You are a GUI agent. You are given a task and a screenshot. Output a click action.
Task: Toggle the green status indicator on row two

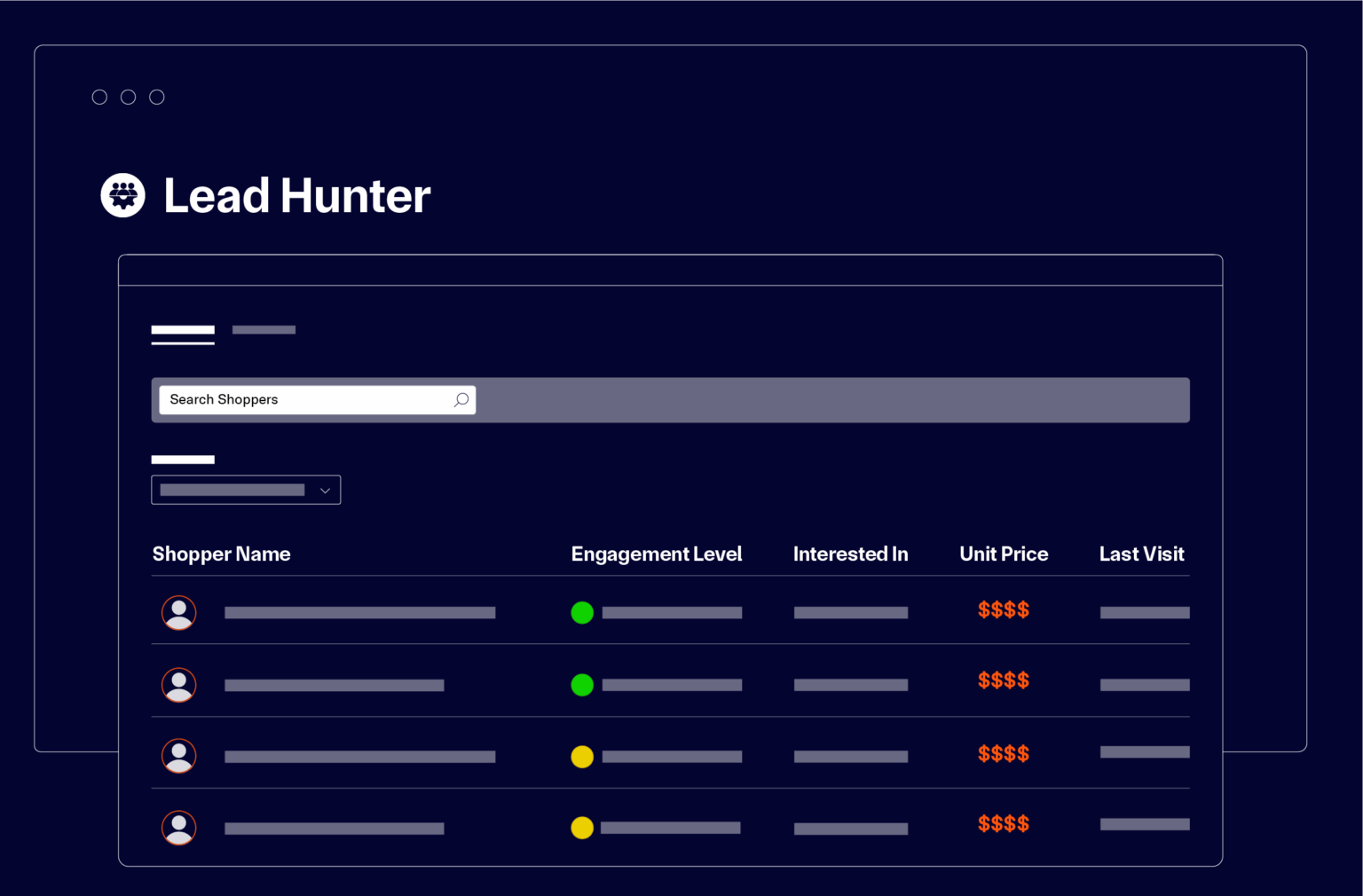click(x=582, y=684)
